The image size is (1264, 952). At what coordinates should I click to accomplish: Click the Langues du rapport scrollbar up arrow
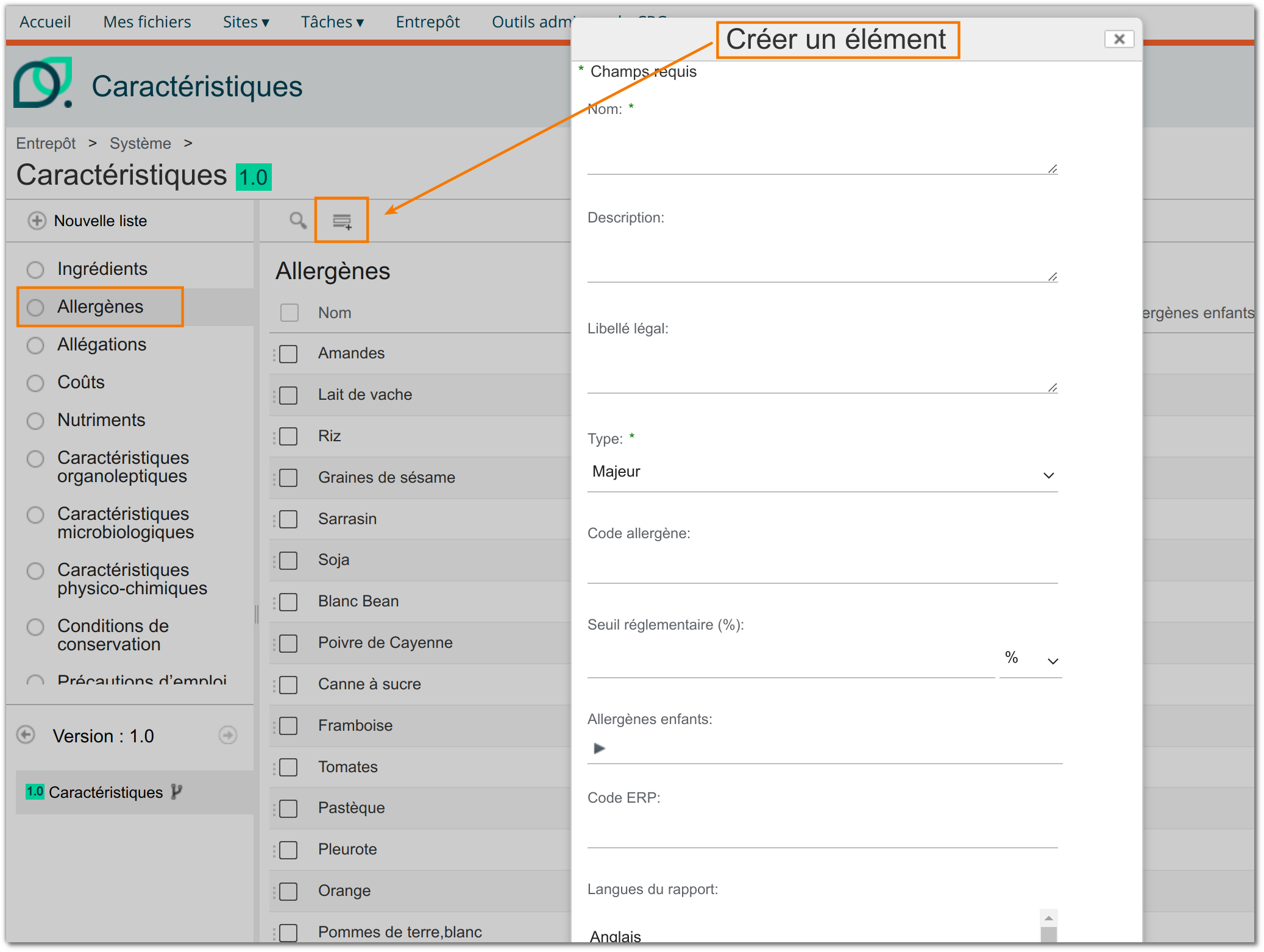(1048, 918)
